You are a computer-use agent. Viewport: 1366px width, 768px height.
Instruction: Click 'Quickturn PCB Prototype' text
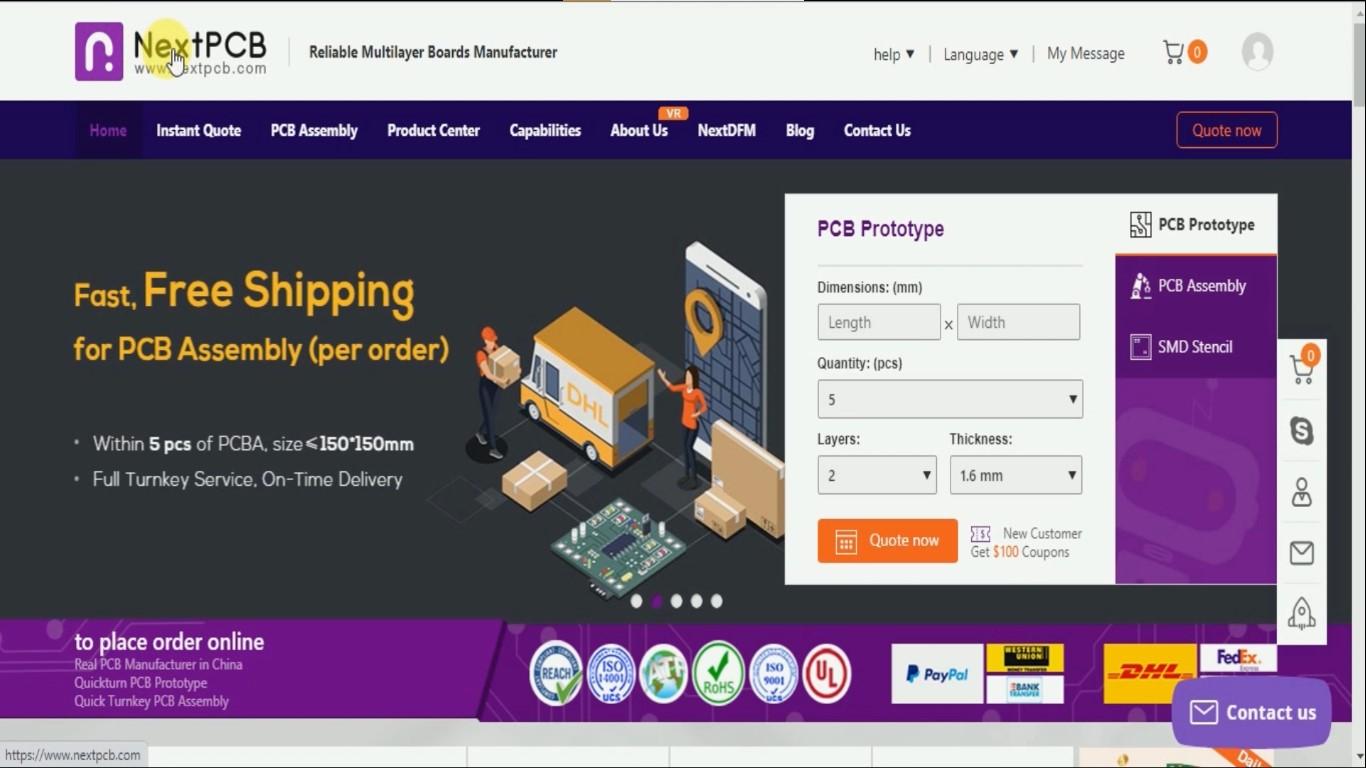pyautogui.click(x=141, y=683)
